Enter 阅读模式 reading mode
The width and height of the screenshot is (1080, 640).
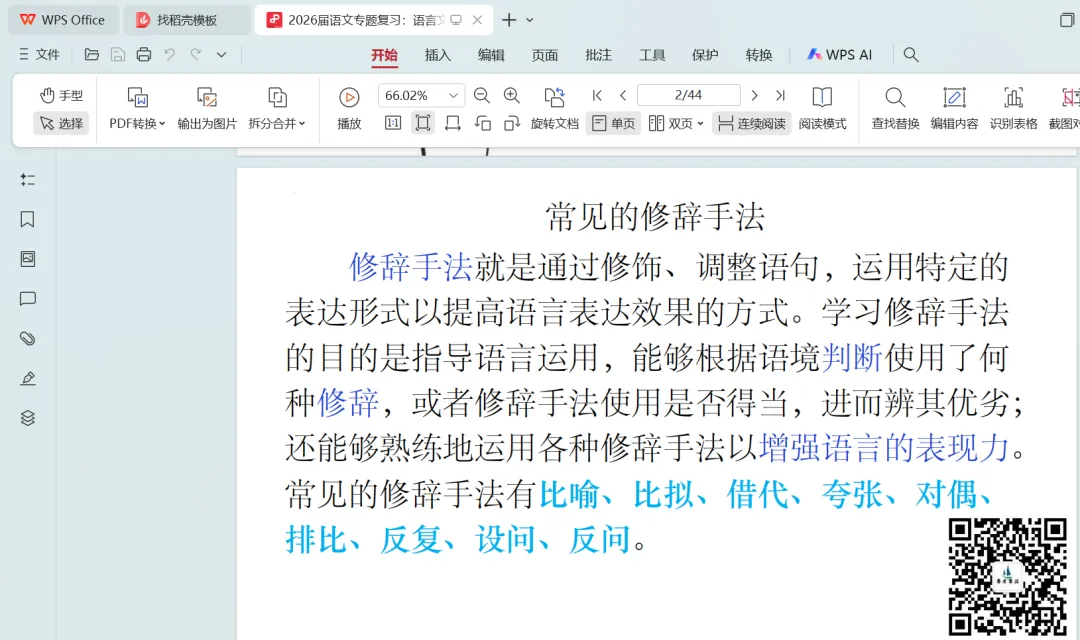coord(822,108)
